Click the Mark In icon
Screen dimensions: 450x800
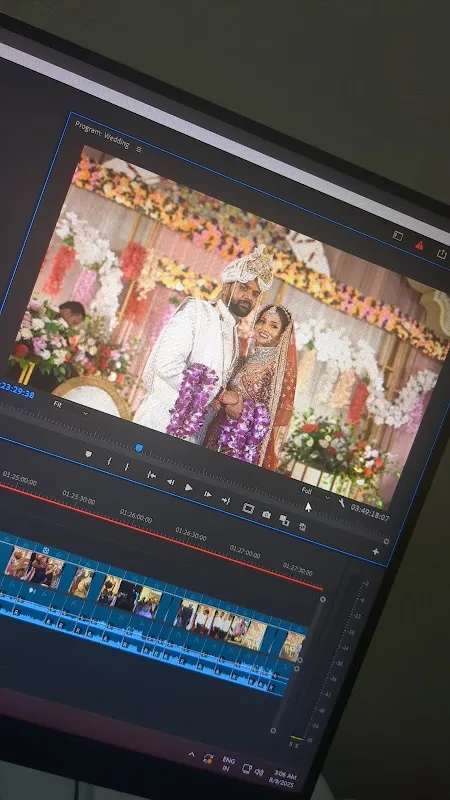point(109,461)
